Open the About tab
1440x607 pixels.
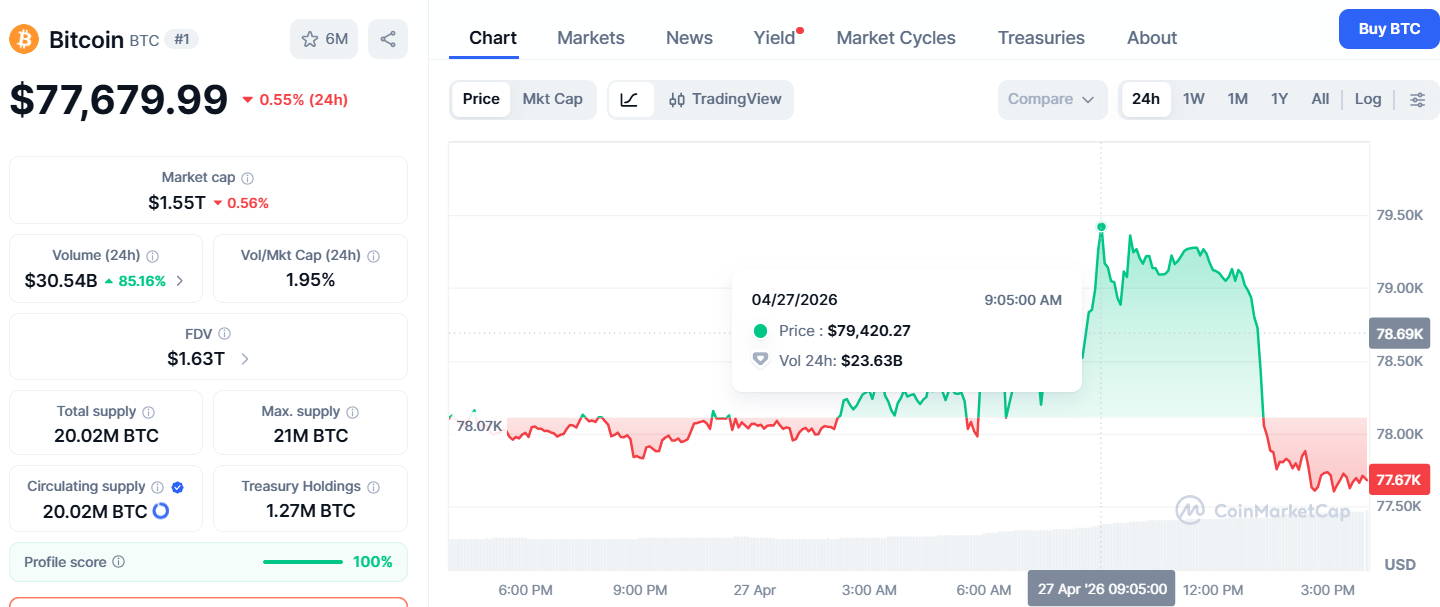[1152, 38]
